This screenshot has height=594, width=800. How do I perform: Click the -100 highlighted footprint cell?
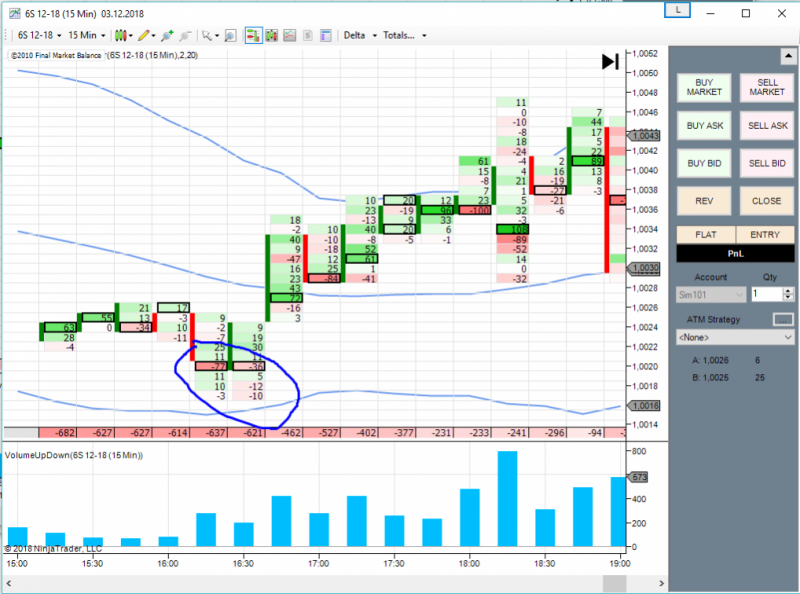pyautogui.click(x=475, y=210)
